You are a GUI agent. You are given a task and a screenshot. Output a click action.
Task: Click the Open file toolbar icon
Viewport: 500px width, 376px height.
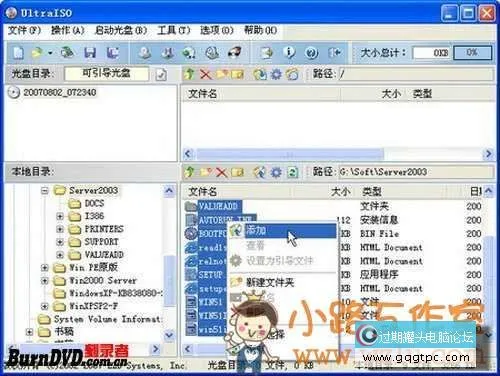pyautogui.click(x=37, y=53)
